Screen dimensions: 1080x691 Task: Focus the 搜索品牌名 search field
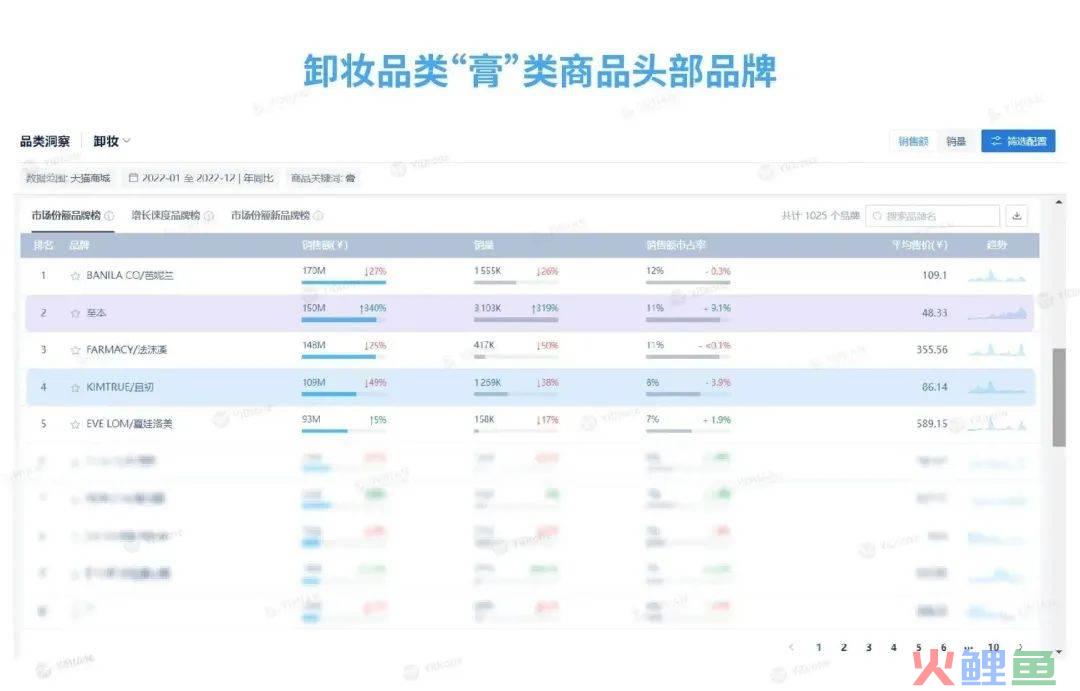coord(932,216)
